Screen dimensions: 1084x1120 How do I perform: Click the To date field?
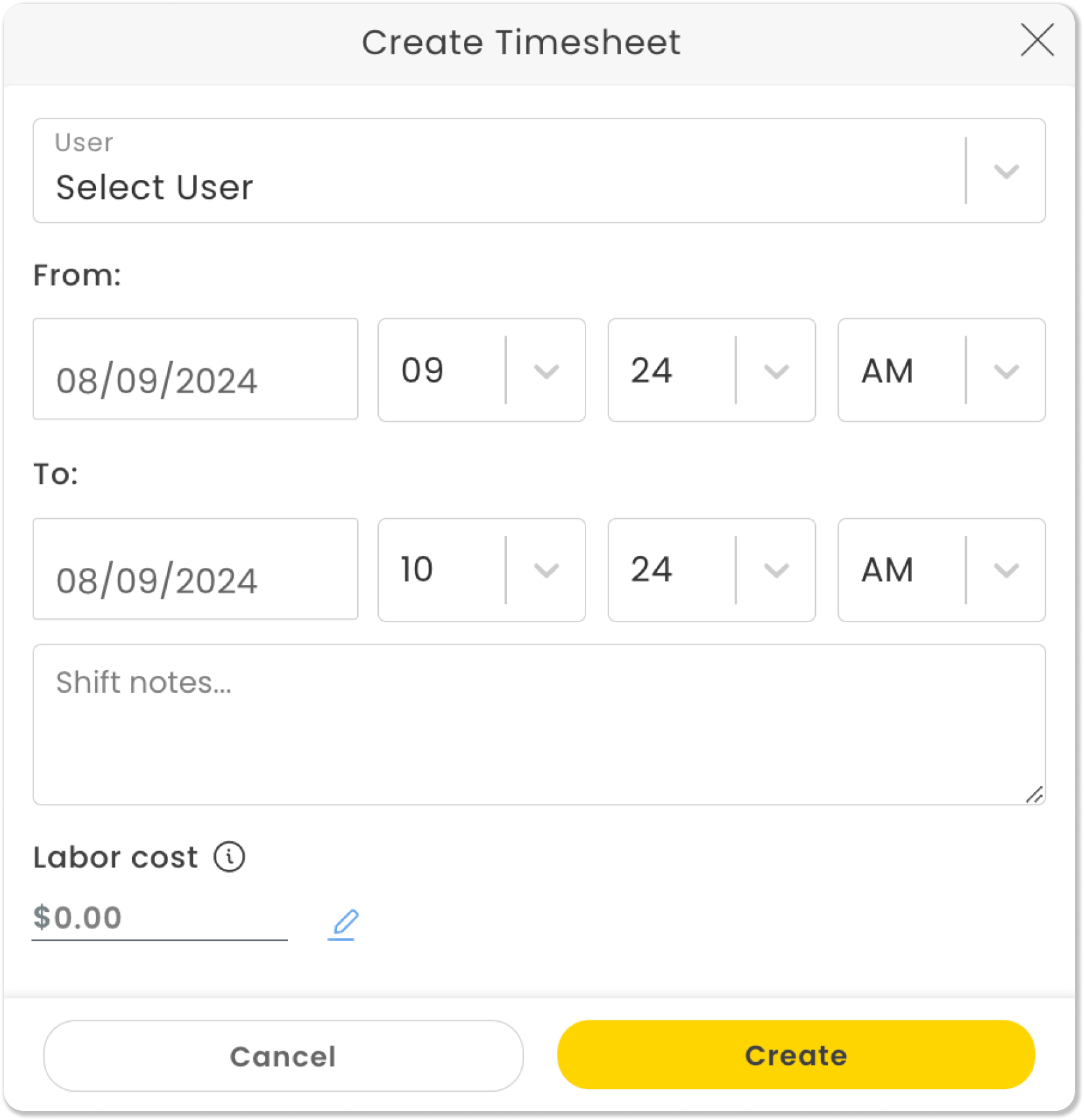click(x=196, y=569)
